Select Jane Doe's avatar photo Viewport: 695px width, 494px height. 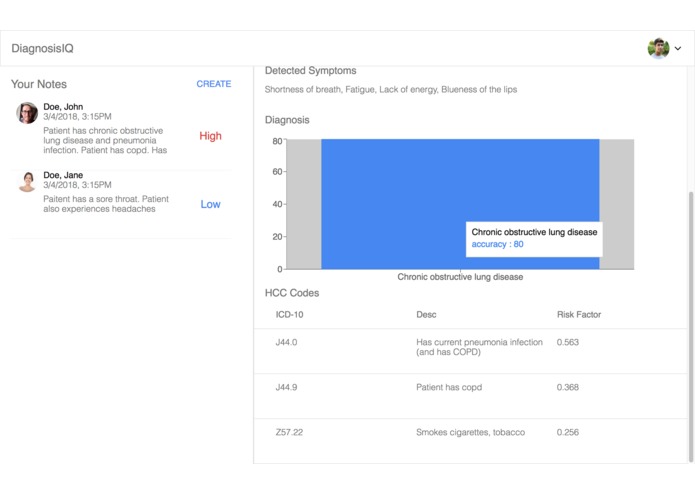coord(27,181)
